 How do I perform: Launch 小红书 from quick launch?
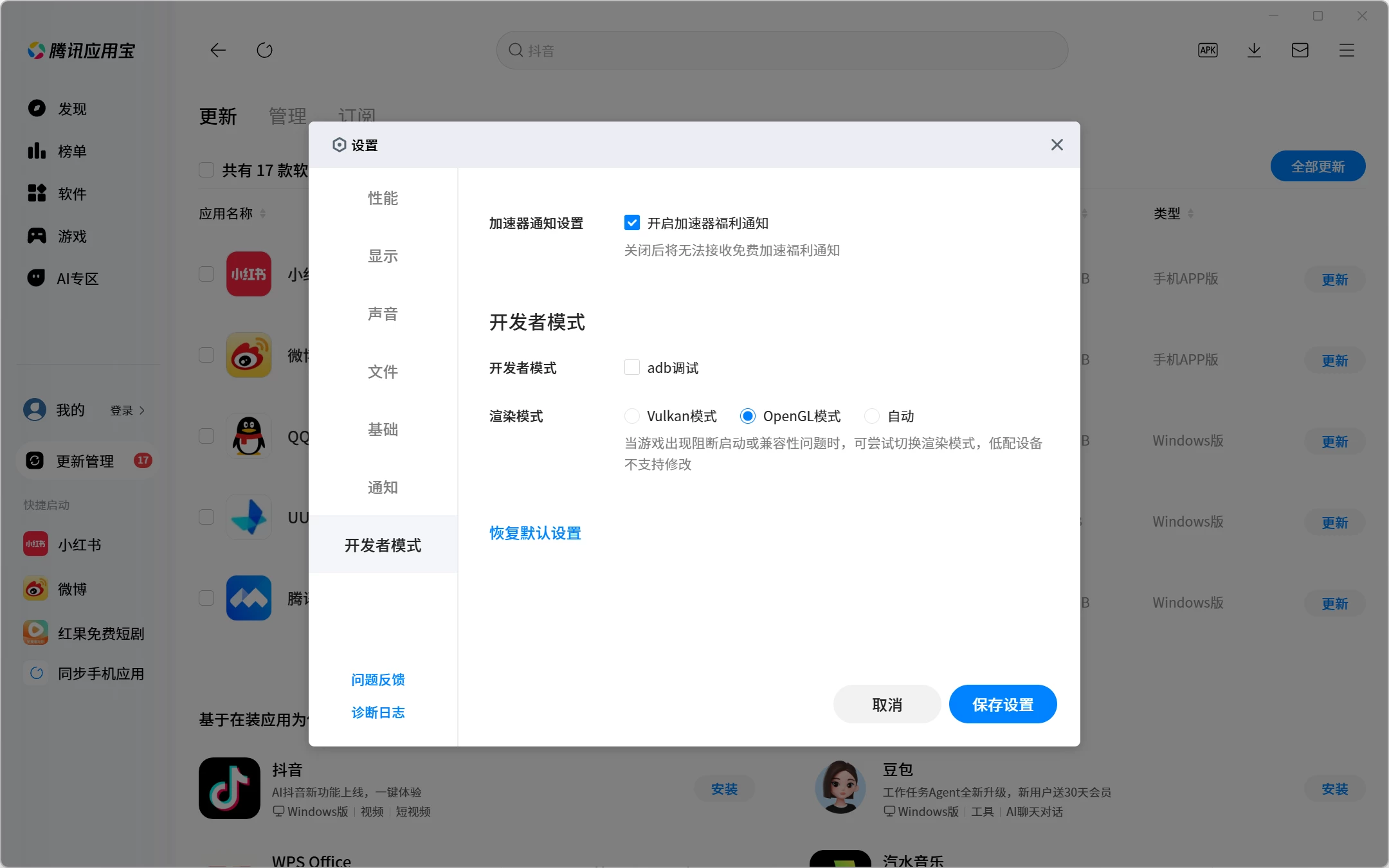(x=62, y=545)
